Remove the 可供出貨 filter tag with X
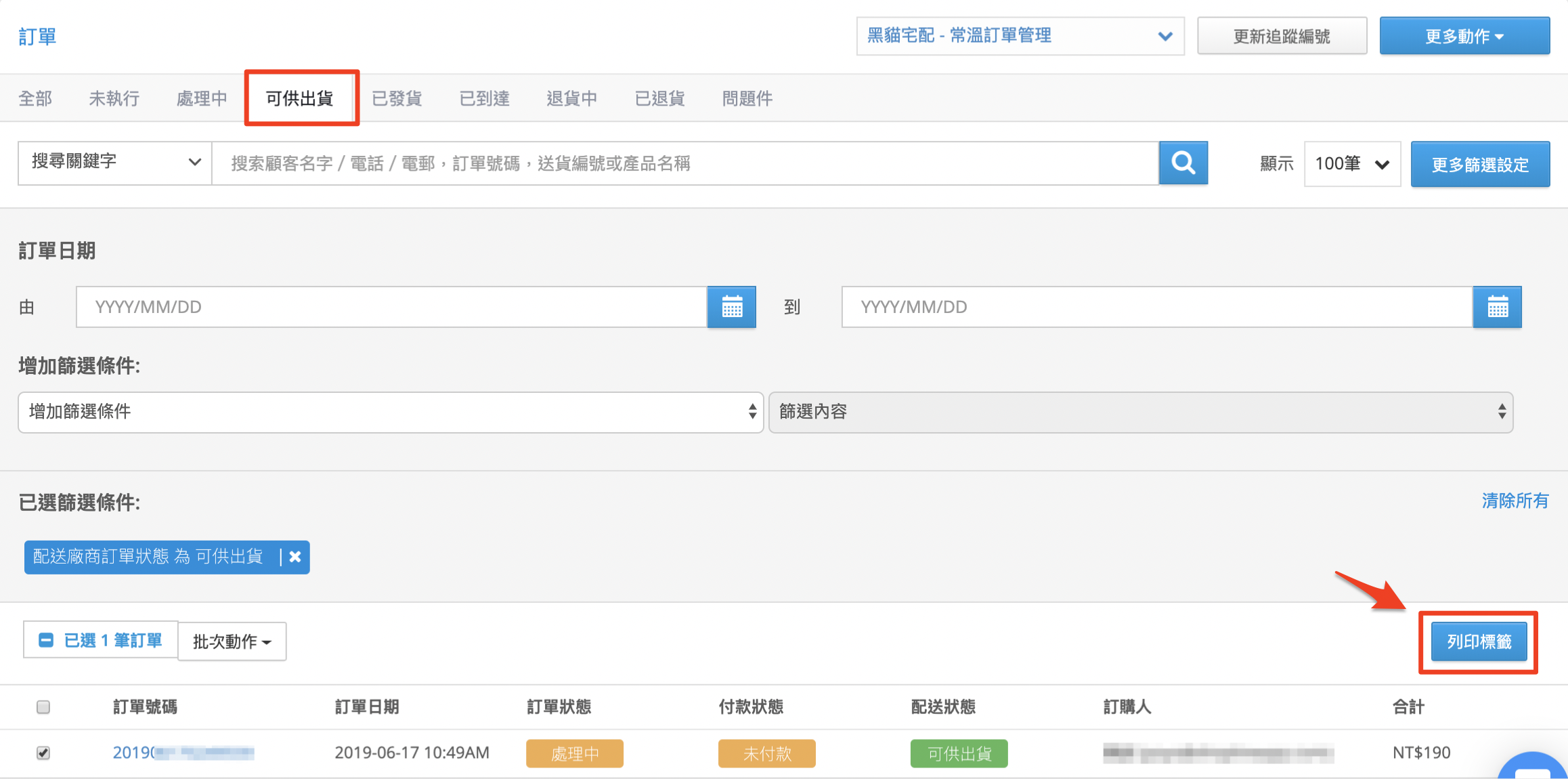Image resolution: width=1568 pixels, height=779 pixels. click(x=295, y=557)
